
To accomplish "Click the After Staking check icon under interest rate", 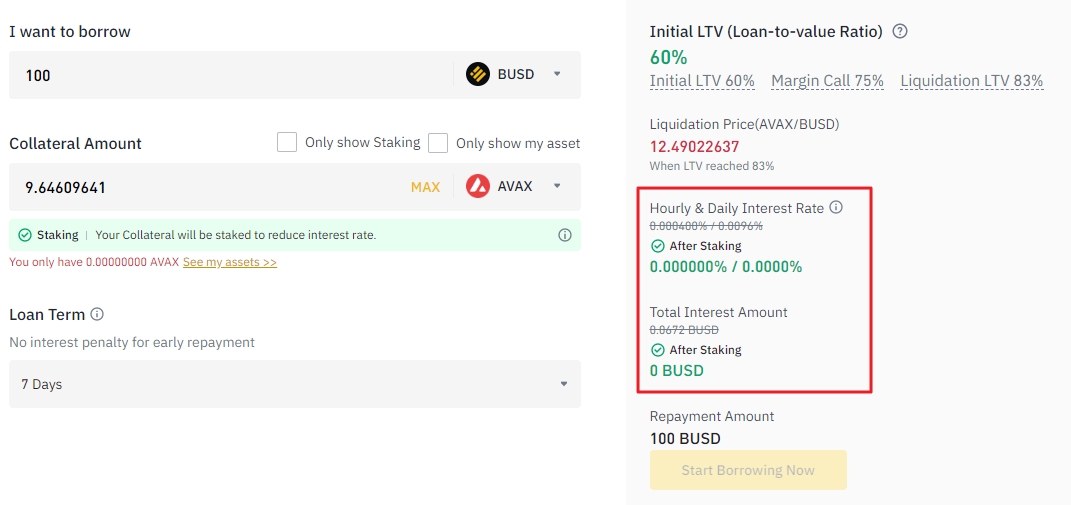I will click(x=657, y=246).
